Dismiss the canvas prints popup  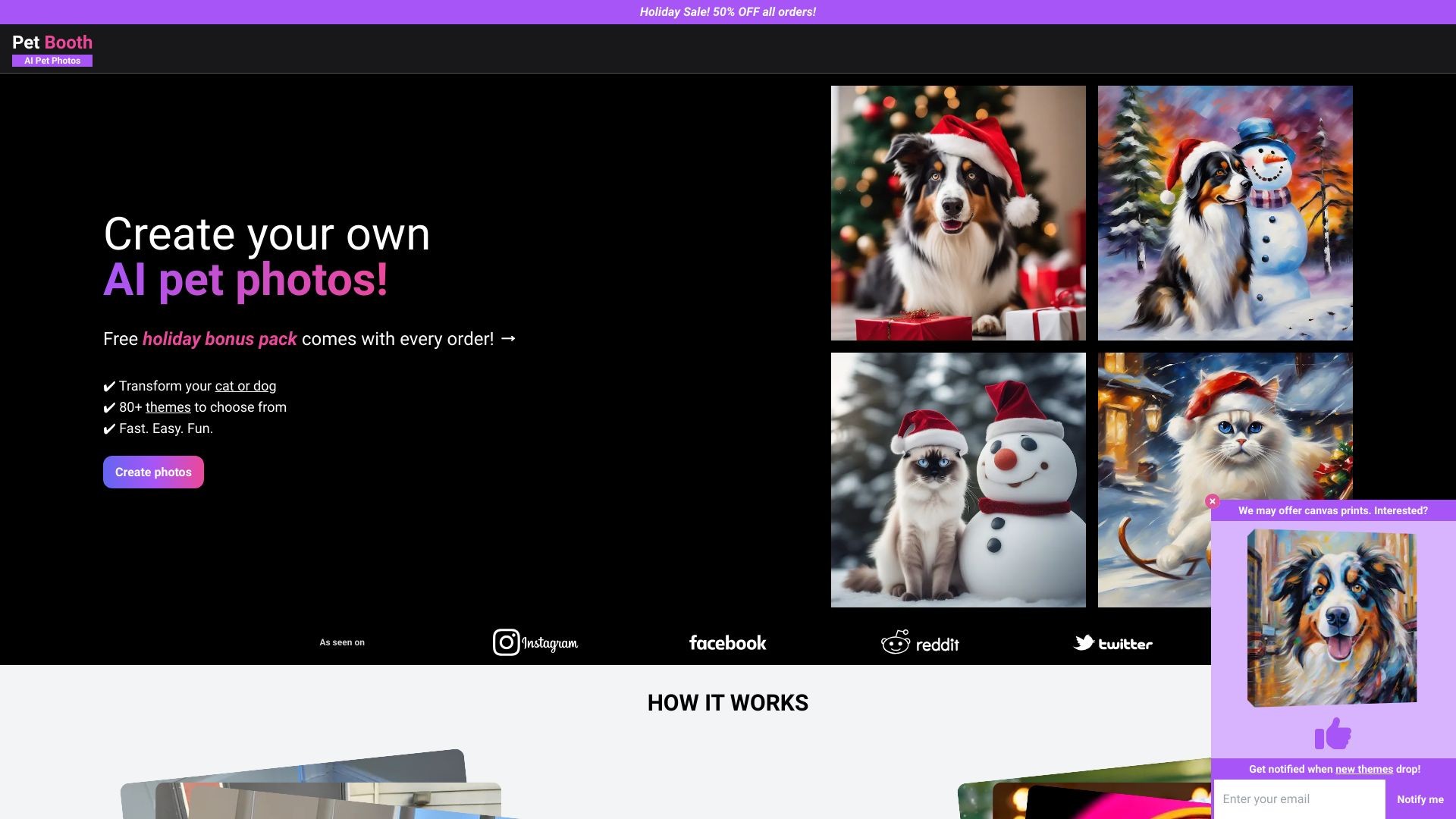click(1213, 501)
